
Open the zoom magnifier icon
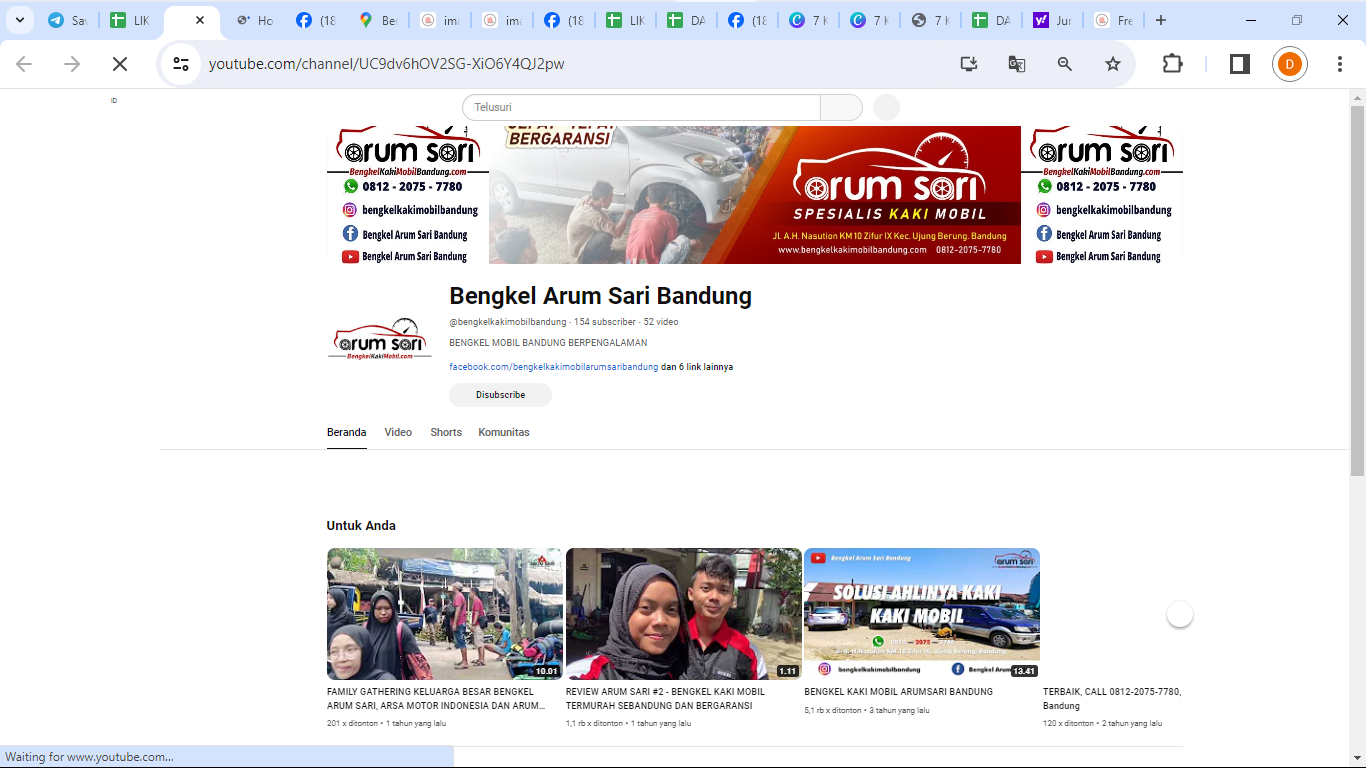click(1065, 64)
